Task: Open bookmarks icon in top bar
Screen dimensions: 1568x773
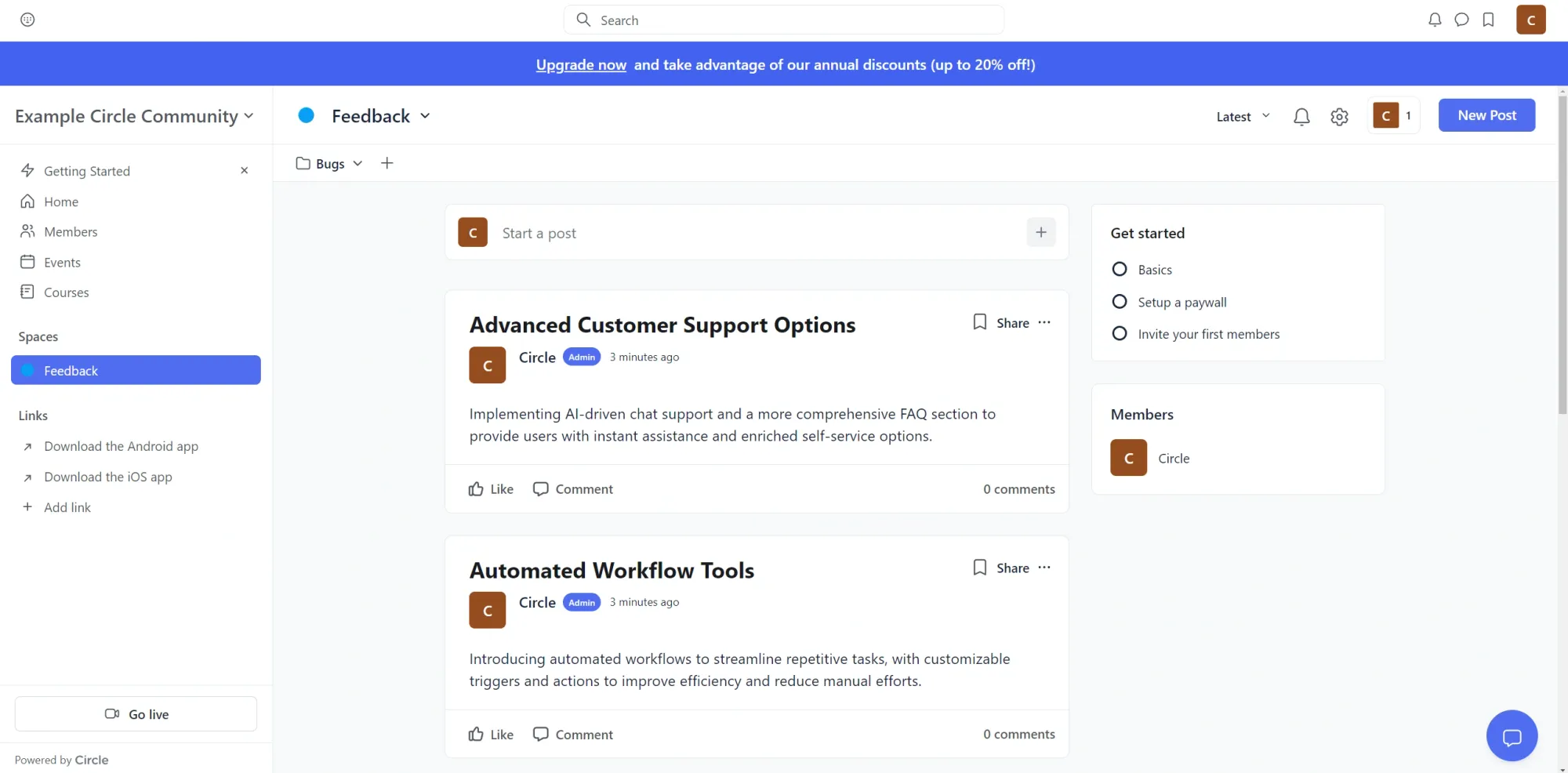Action: (1489, 20)
